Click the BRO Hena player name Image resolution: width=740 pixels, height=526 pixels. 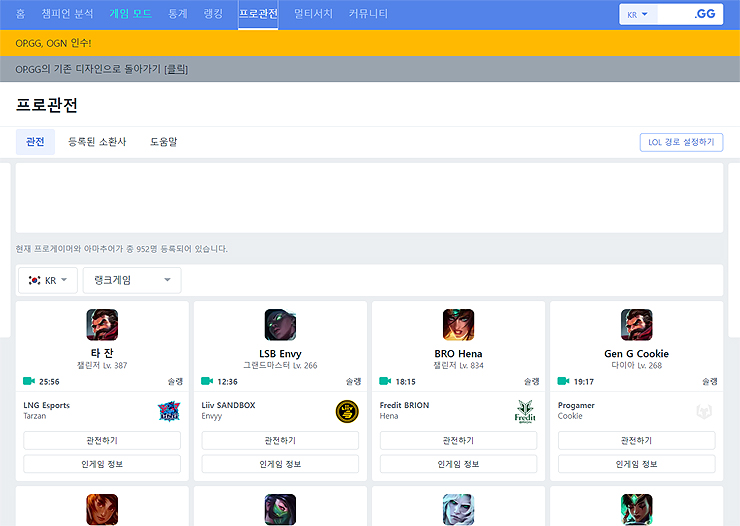tap(458, 353)
